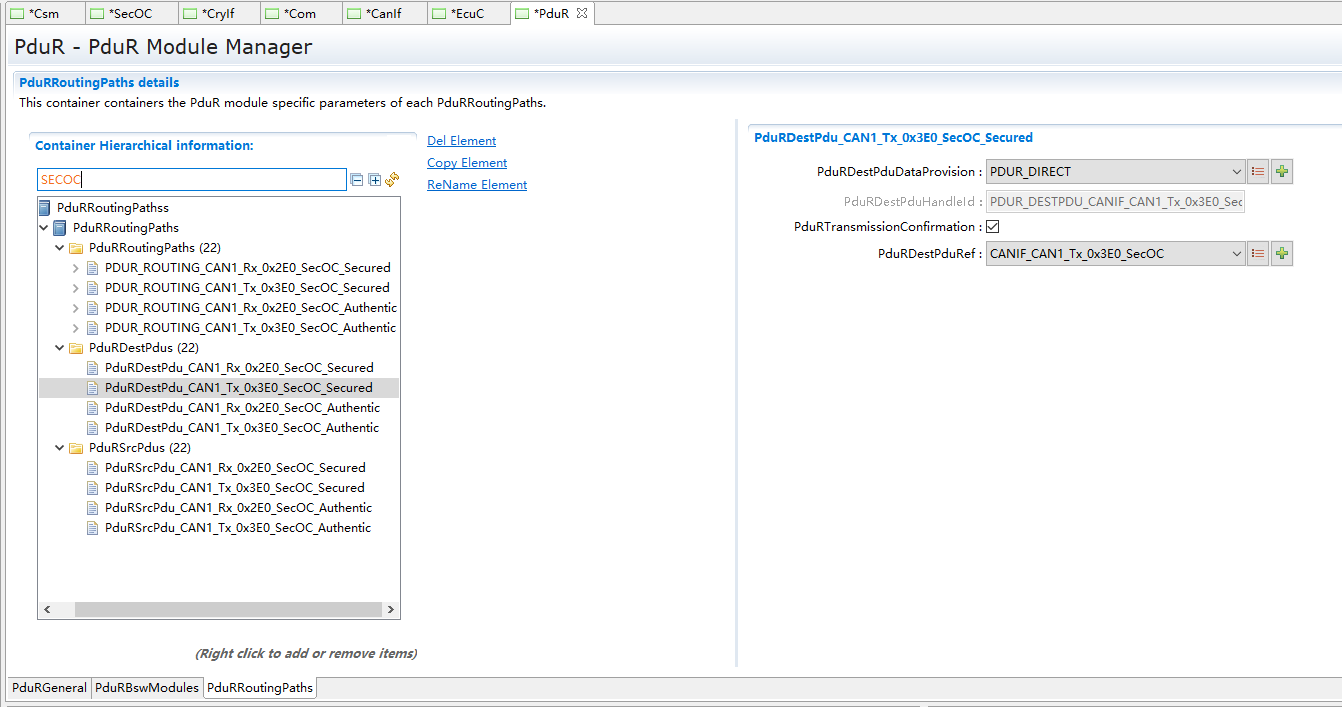Screen dimensions: 1342x707
Task: Click list icon next to PduRDestPduRef
Action: click(x=1258, y=254)
